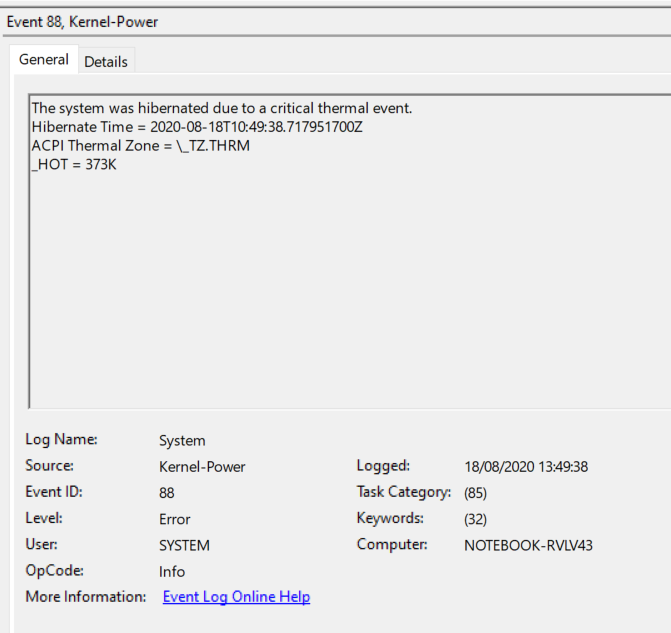Viewport: 671px width, 633px height.
Task: Click the User: label
Action: pyautogui.click(x=41, y=544)
